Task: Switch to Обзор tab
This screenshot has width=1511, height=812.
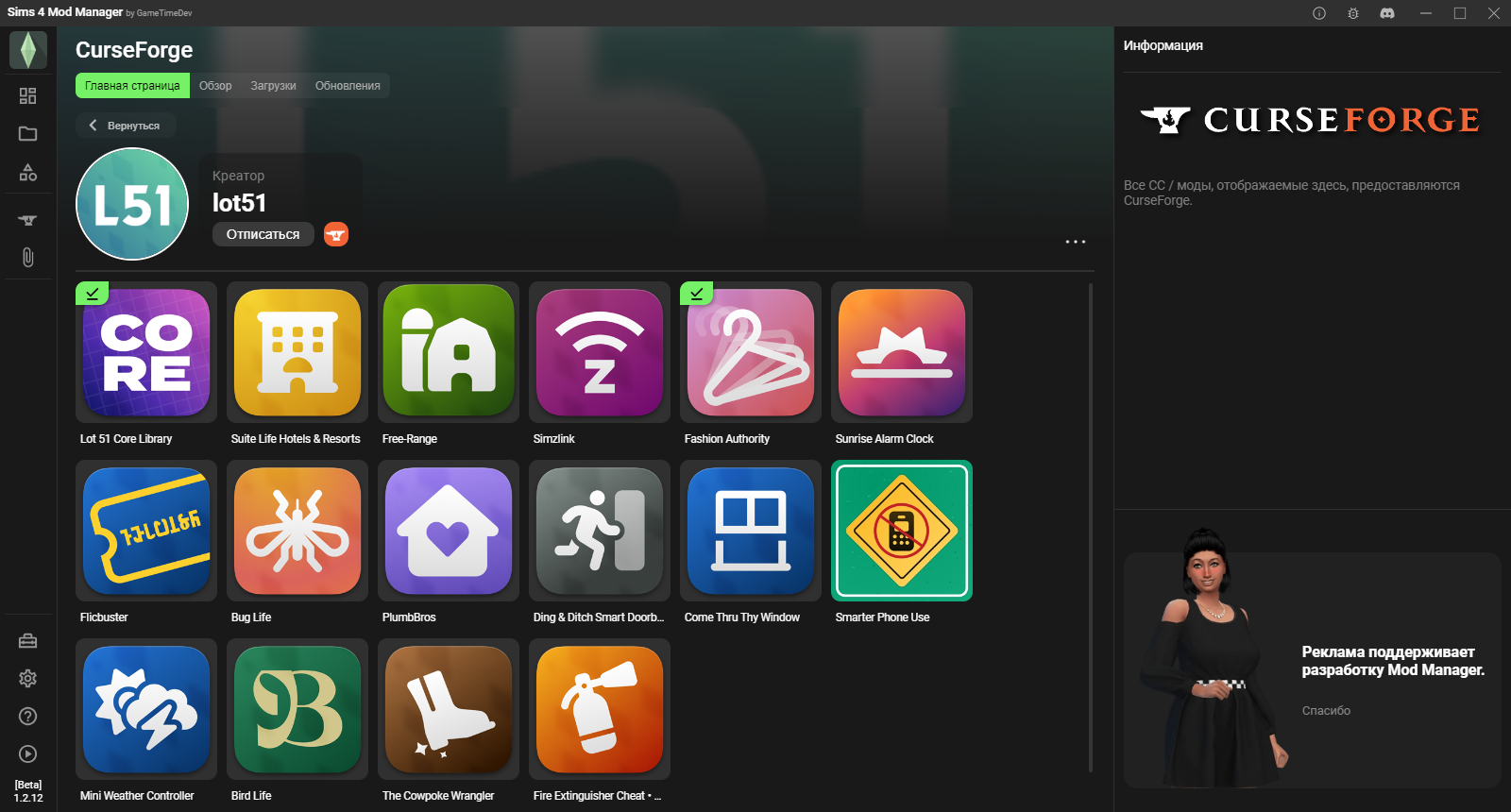Action: 215,86
